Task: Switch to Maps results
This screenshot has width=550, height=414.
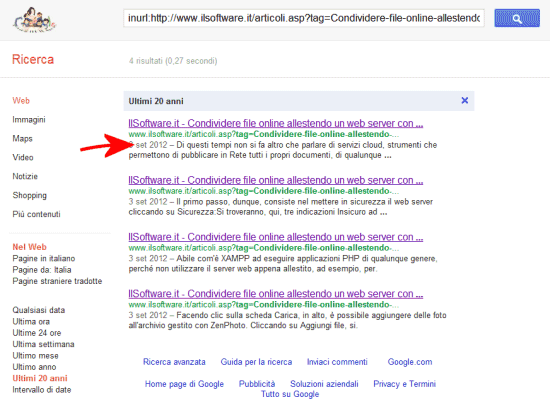Action: click(22, 139)
